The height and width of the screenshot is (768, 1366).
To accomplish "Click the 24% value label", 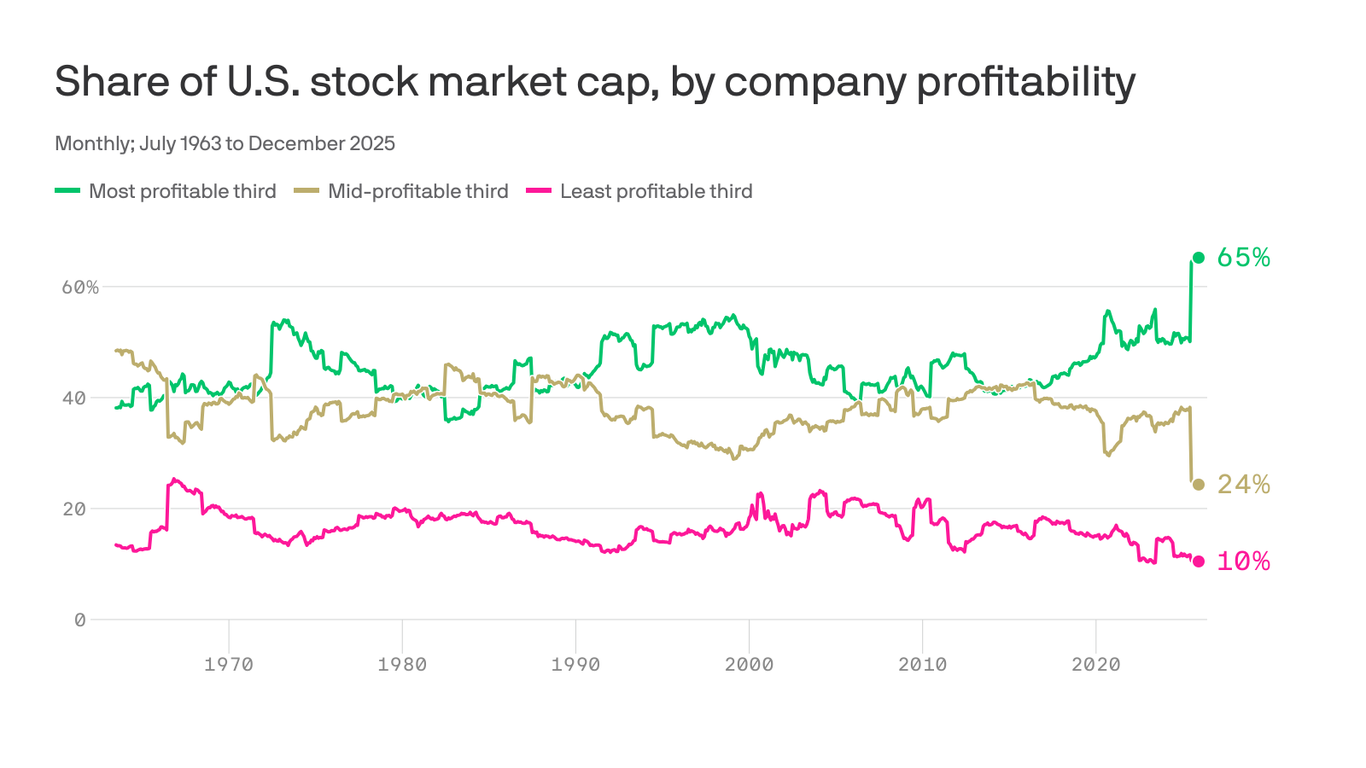I will coord(1243,485).
